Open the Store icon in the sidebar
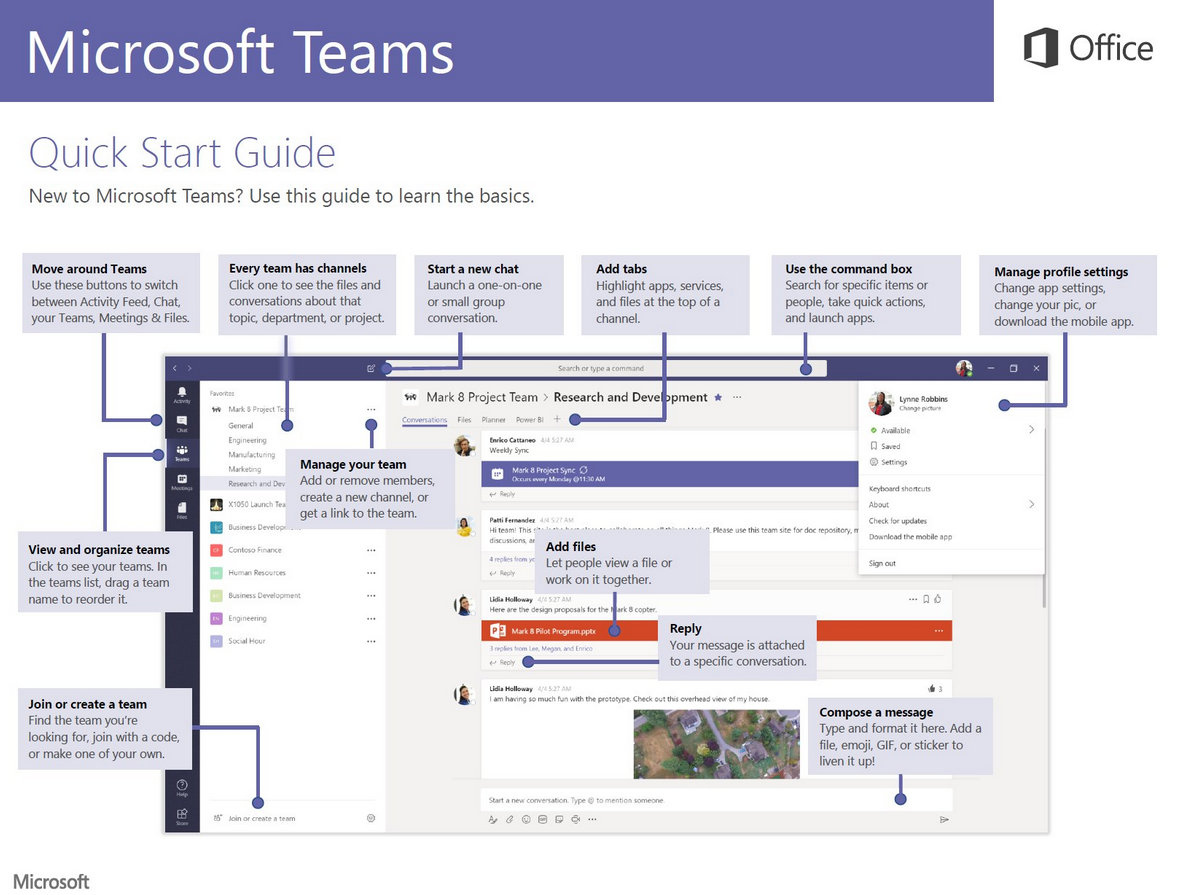This screenshot has width=1179, height=895. [182, 817]
